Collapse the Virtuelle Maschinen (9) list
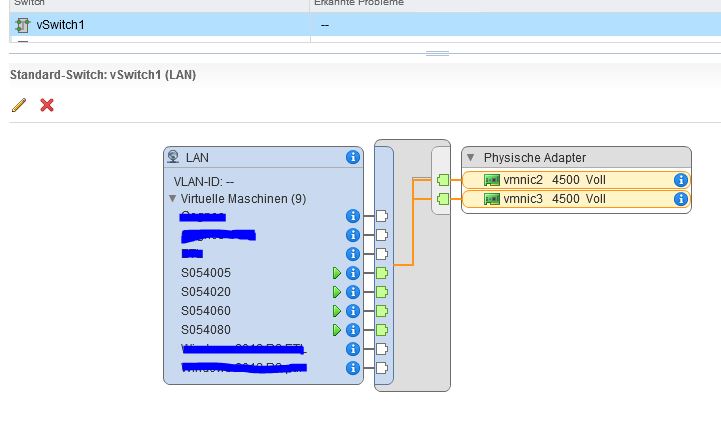The image size is (721, 438). pyautogui.click(x=173, y=199)
